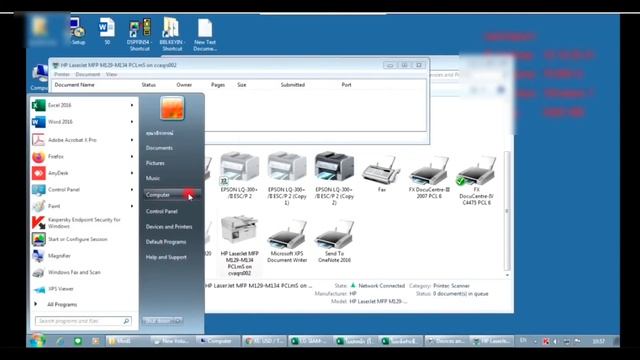Open the Printer menu in the print queue window

pyautogui.click(x=62, y=75)
